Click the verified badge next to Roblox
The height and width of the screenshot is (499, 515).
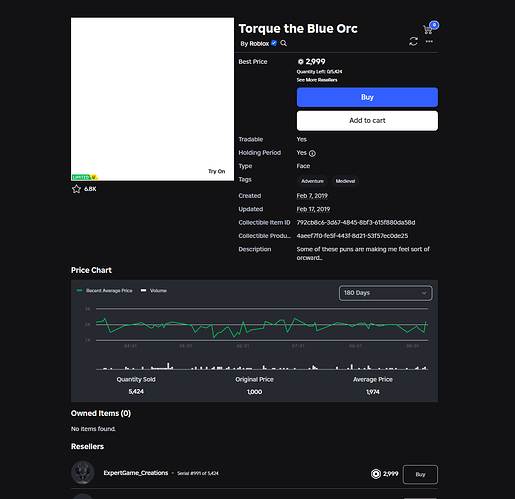[x=274, y=43]
